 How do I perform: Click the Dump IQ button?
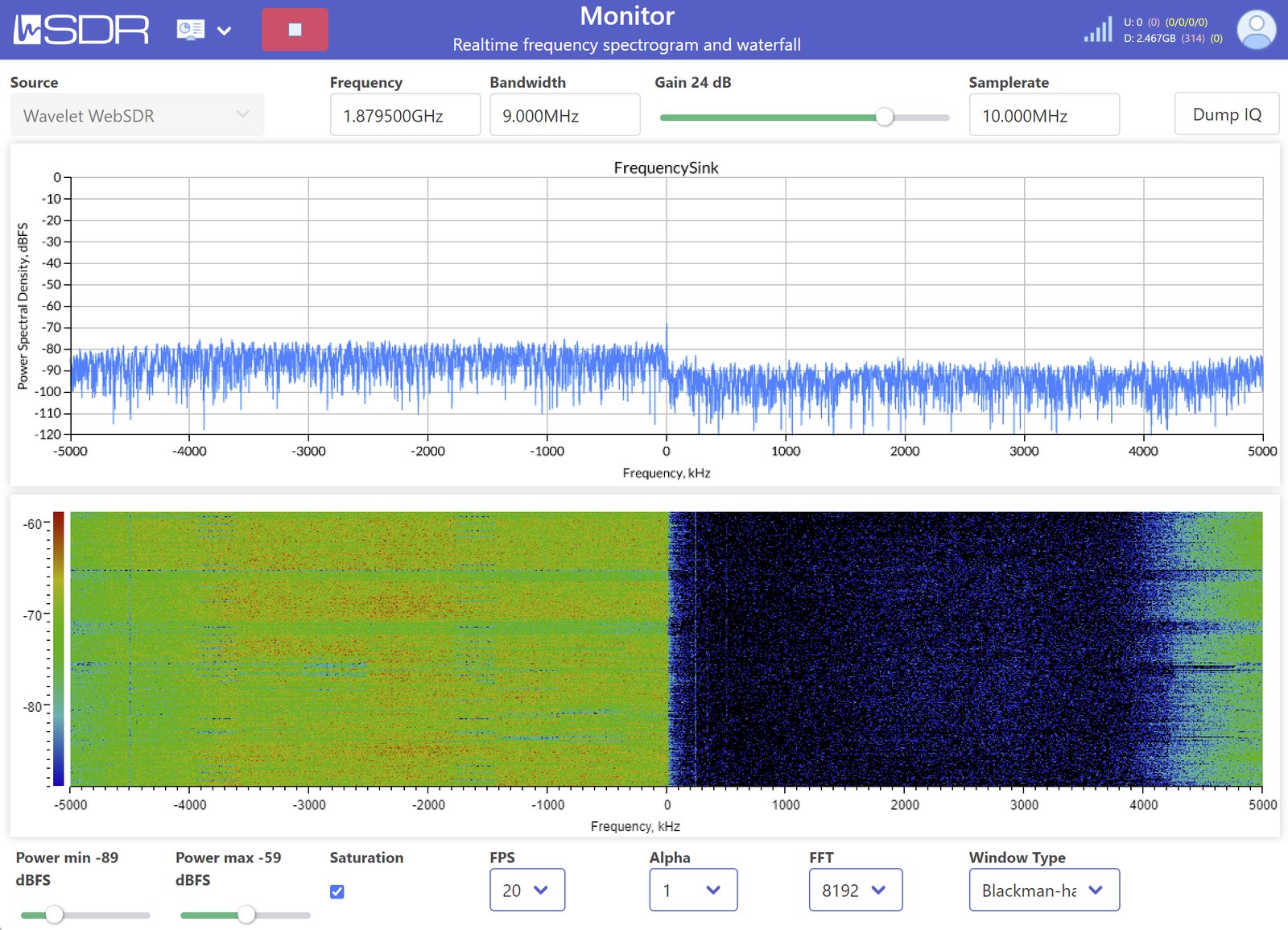click(x=1226, y=114)
